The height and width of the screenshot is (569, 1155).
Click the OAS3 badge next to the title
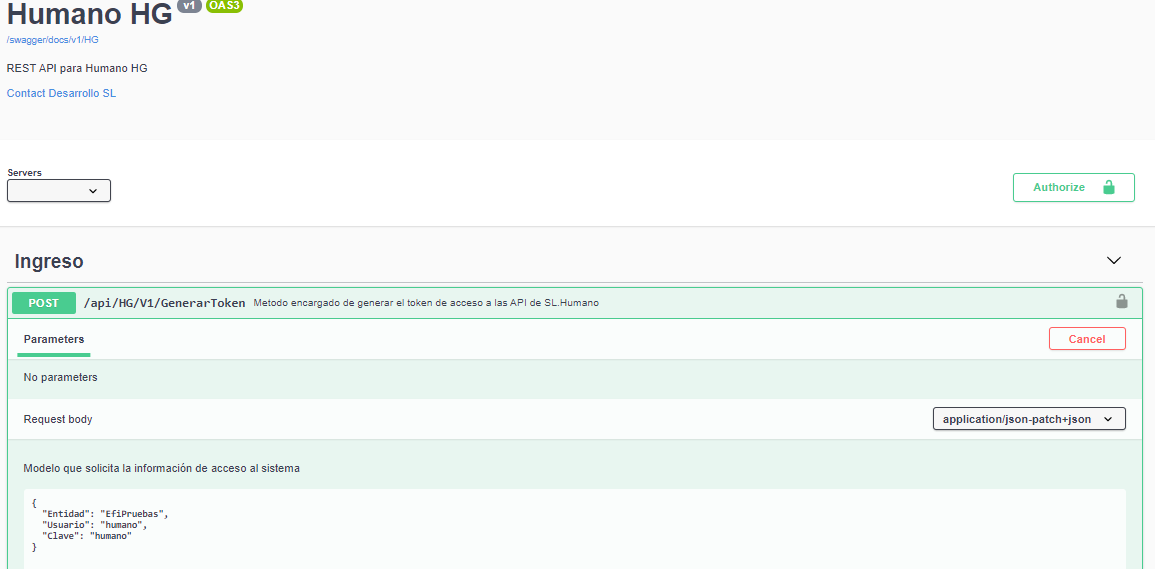[224, 6]
